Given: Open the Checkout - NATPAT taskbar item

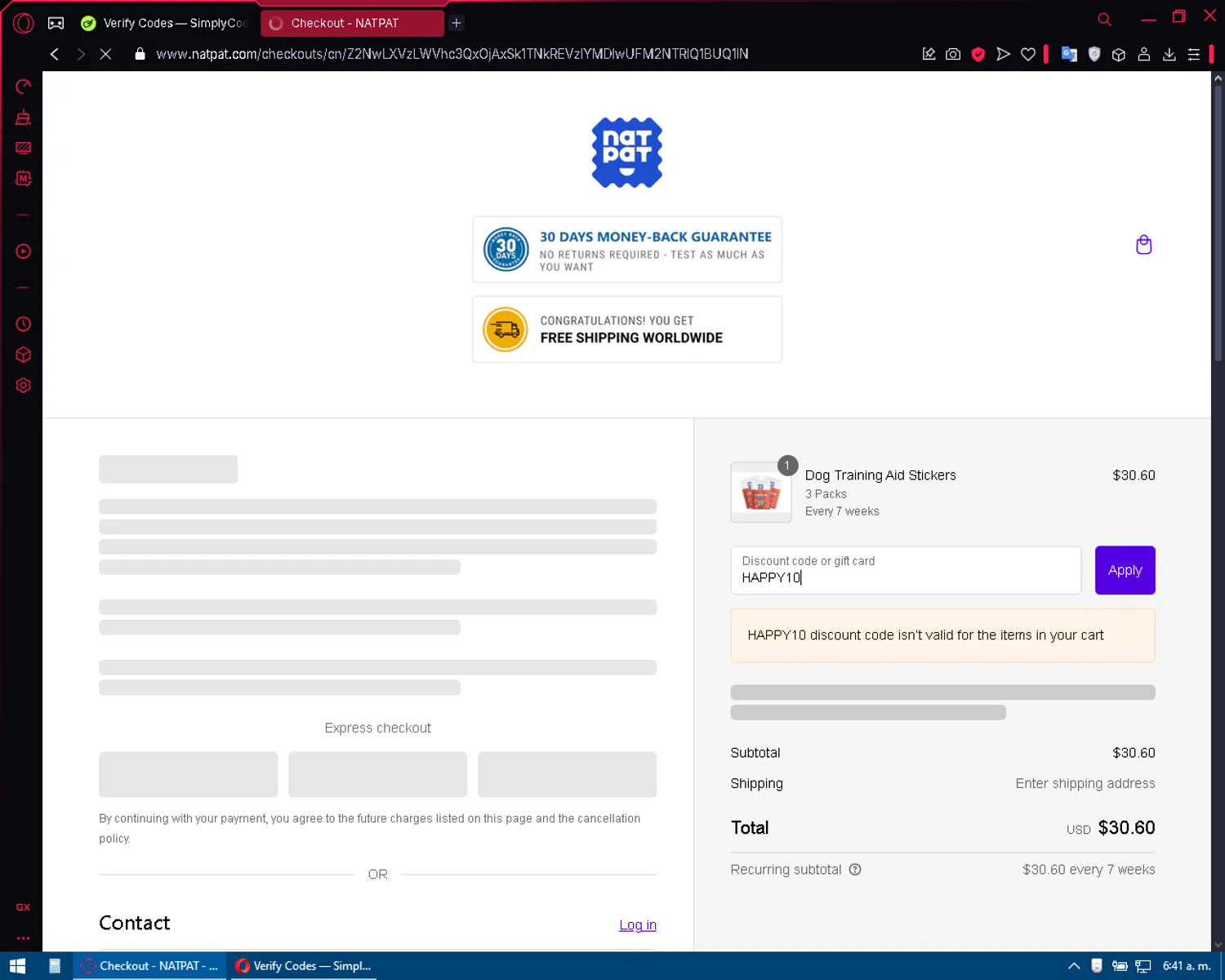Looking at the screenshot, I should (x=149, y=966).
